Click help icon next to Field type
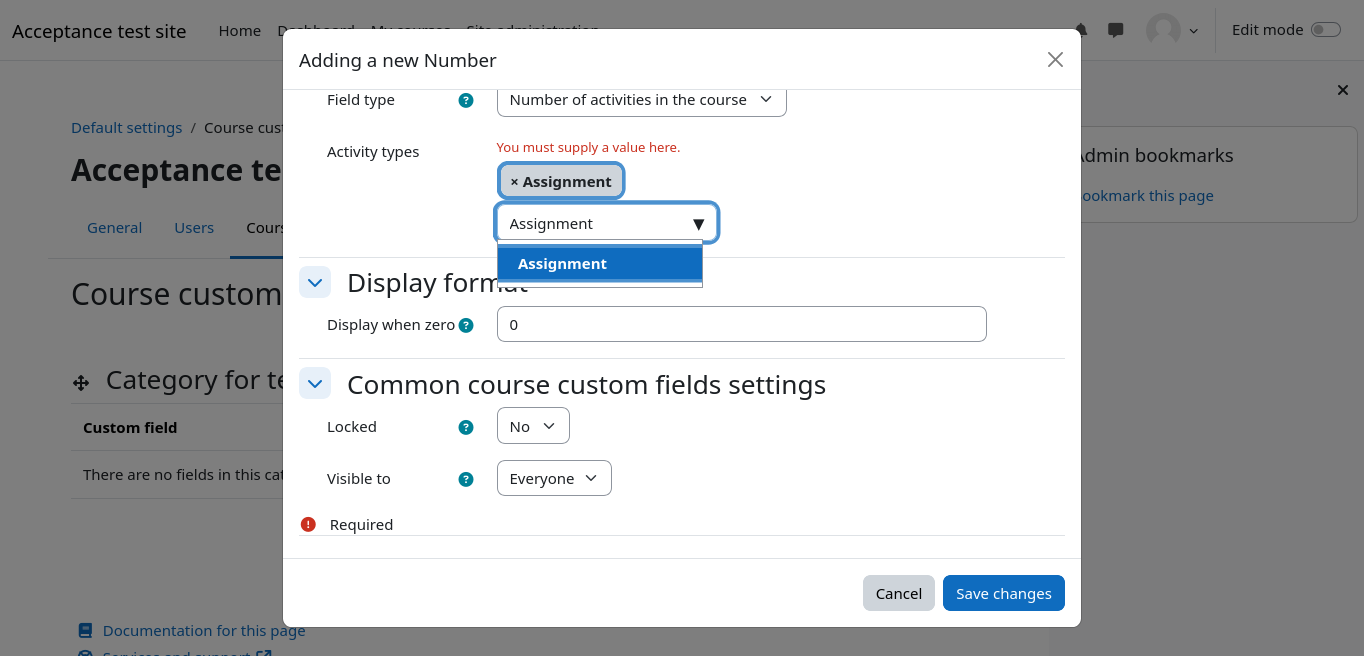The image size is (1364, 656). (x=465, y=100)
